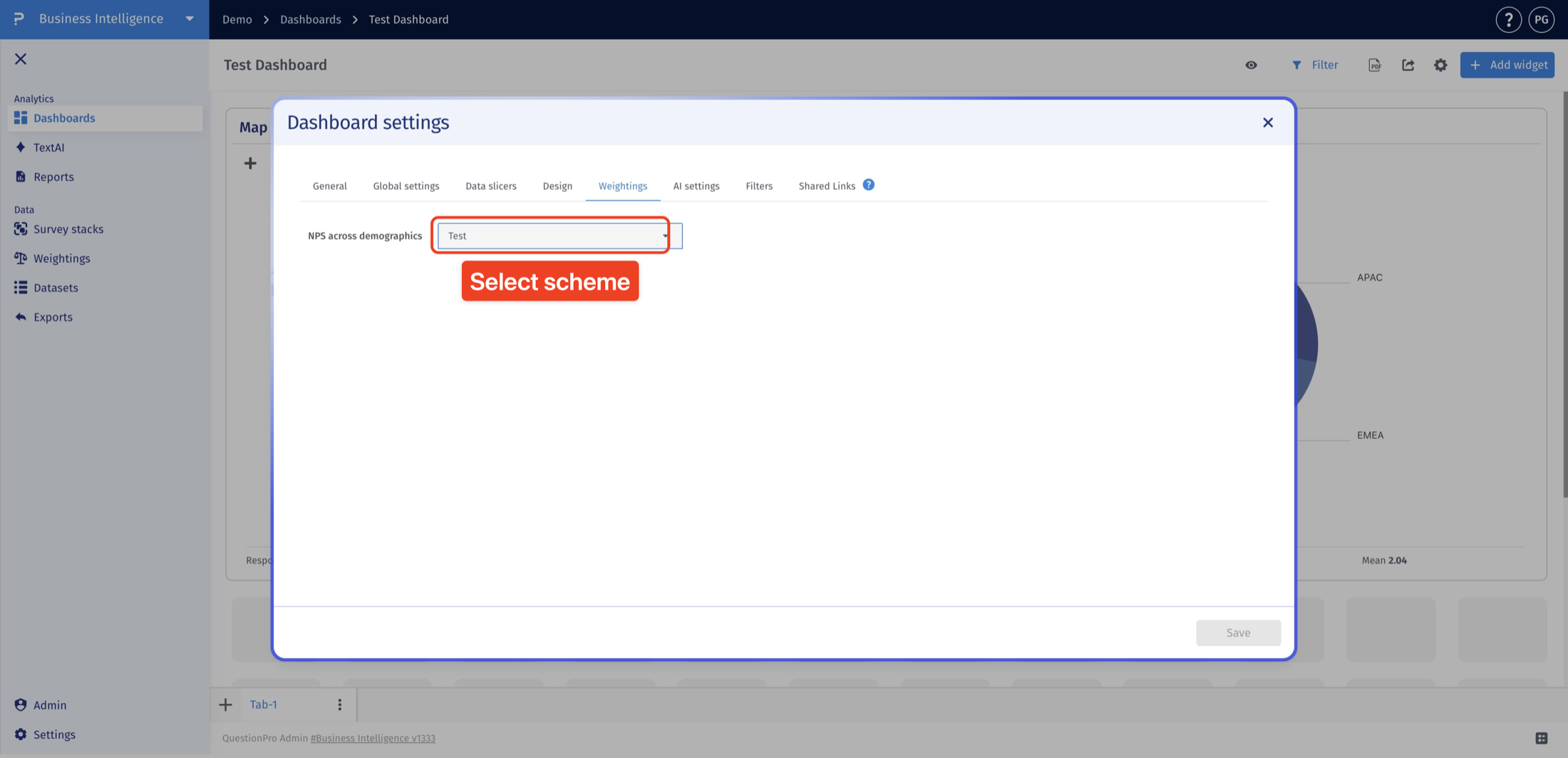Click the QuestionPro logo icon

[x=19, y=19]
